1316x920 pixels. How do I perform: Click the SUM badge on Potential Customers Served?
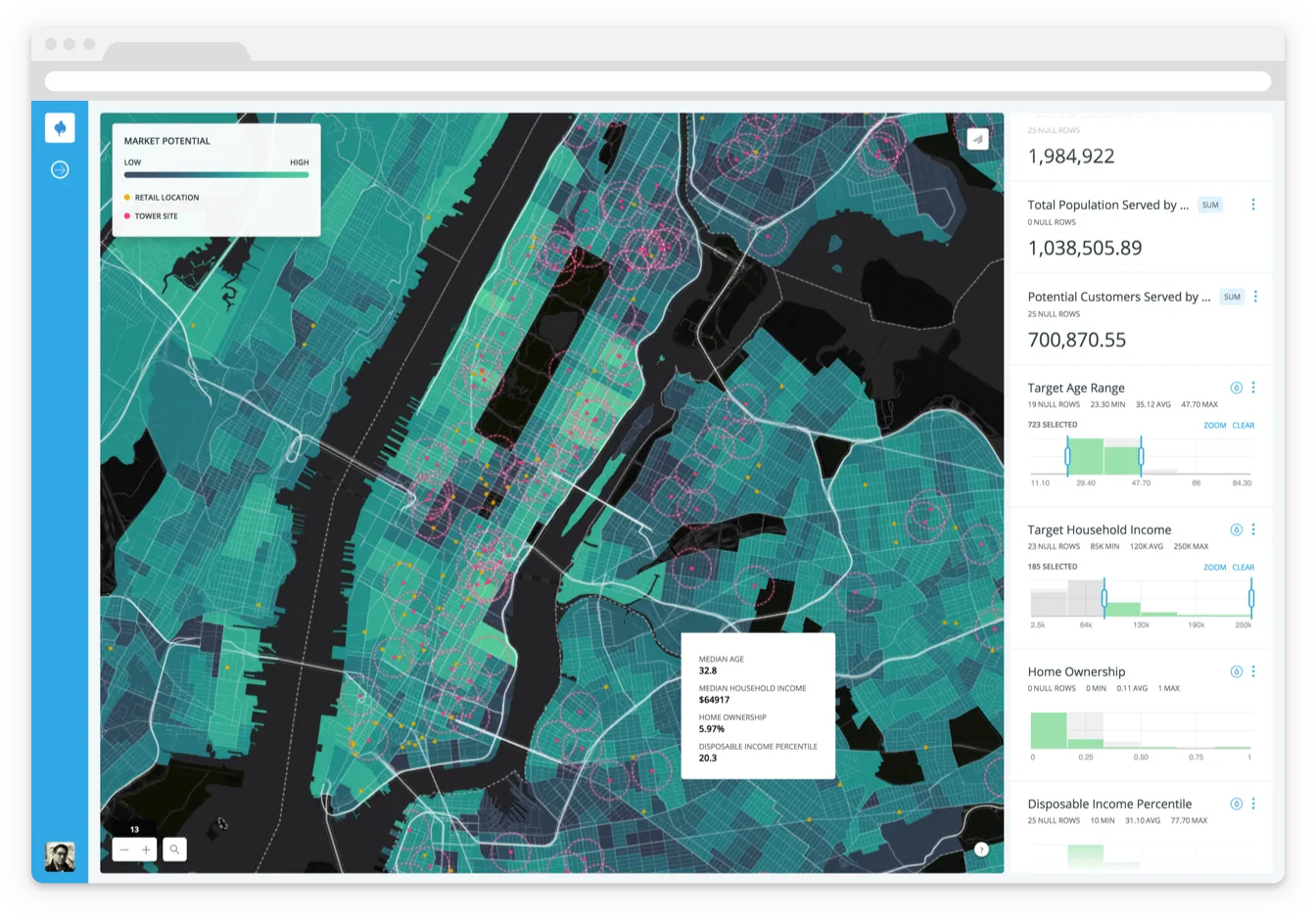[1231, 296]
